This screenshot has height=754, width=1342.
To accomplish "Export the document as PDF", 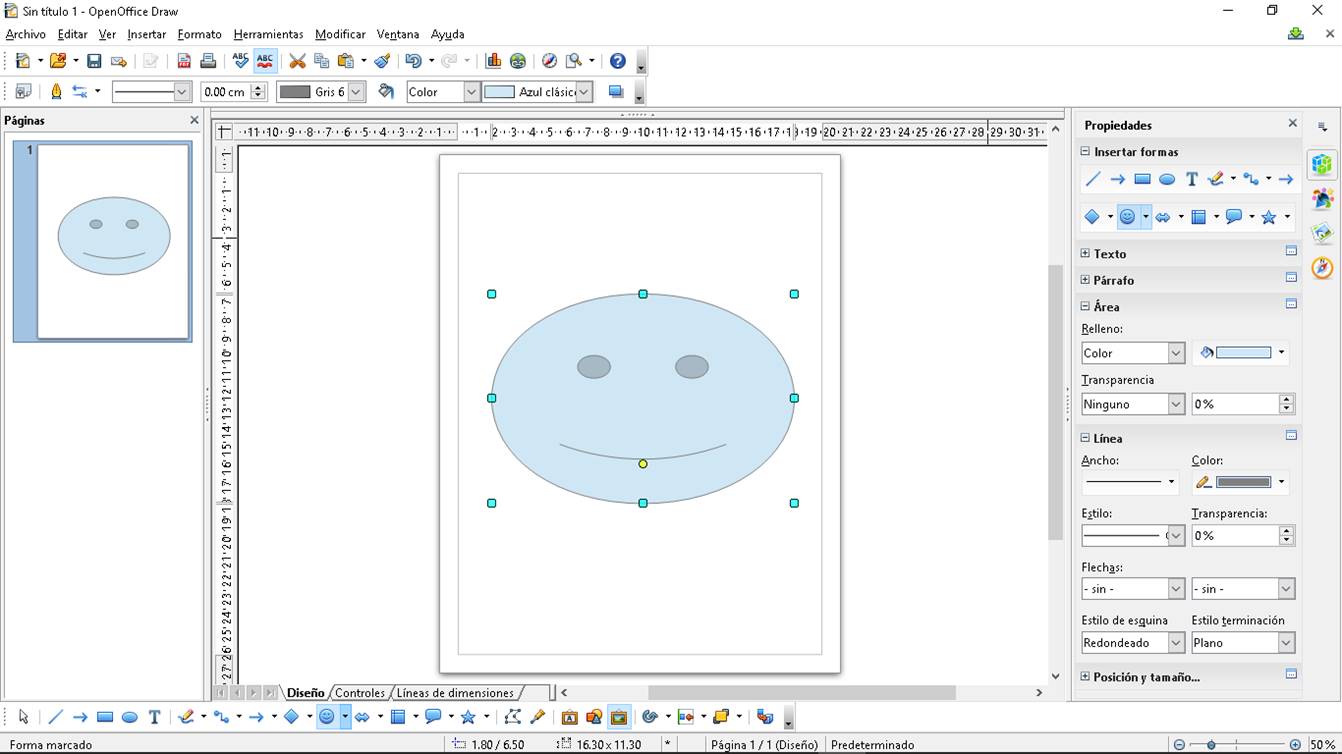I will tap(183, 60).
